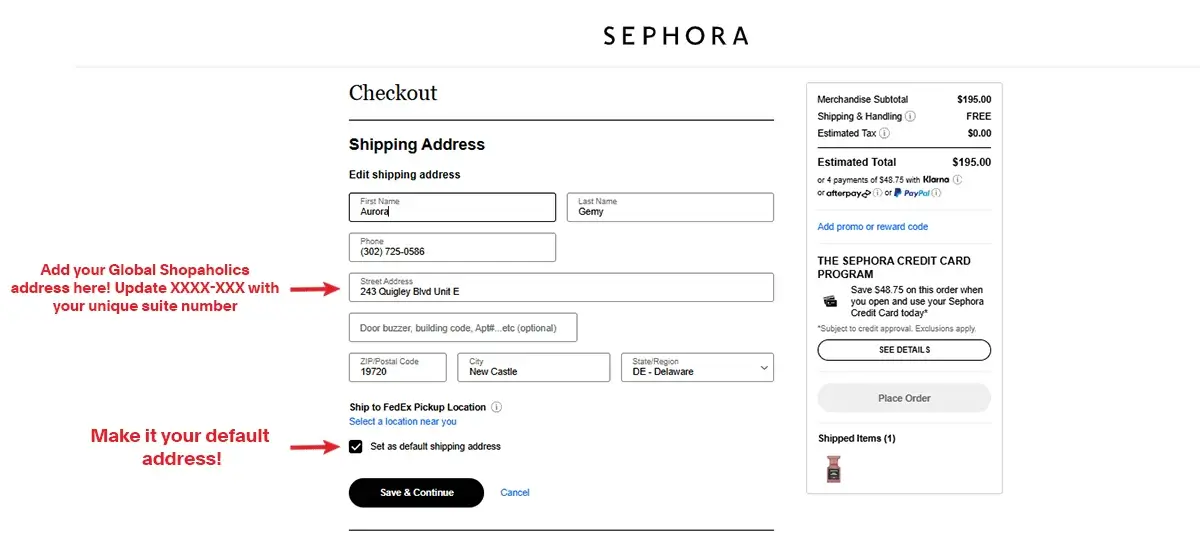Open FedEx Pickup Location info icon
1200x540 pixels.
pos(497,407)
